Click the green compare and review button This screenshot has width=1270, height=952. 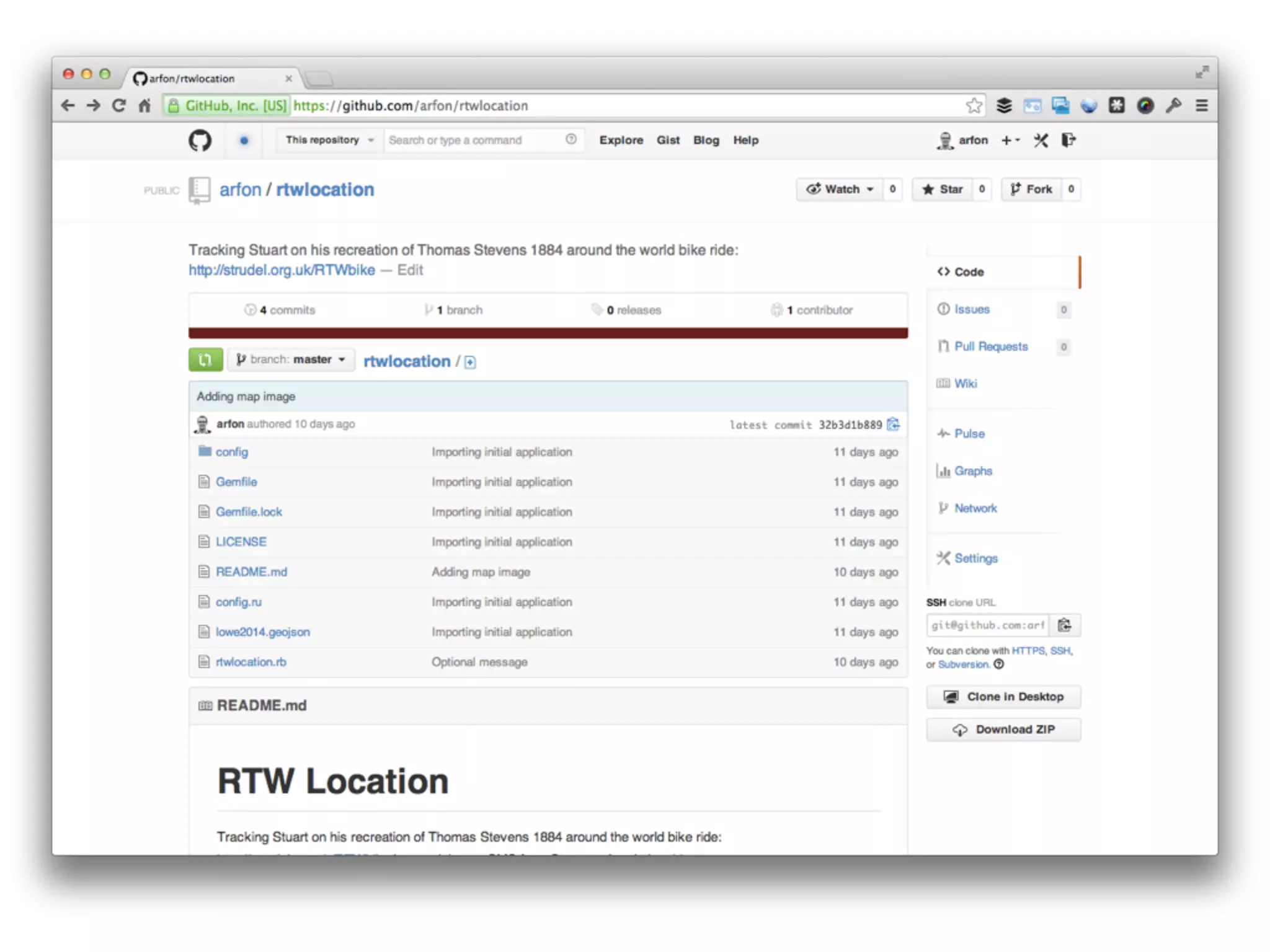coord(205,359)
